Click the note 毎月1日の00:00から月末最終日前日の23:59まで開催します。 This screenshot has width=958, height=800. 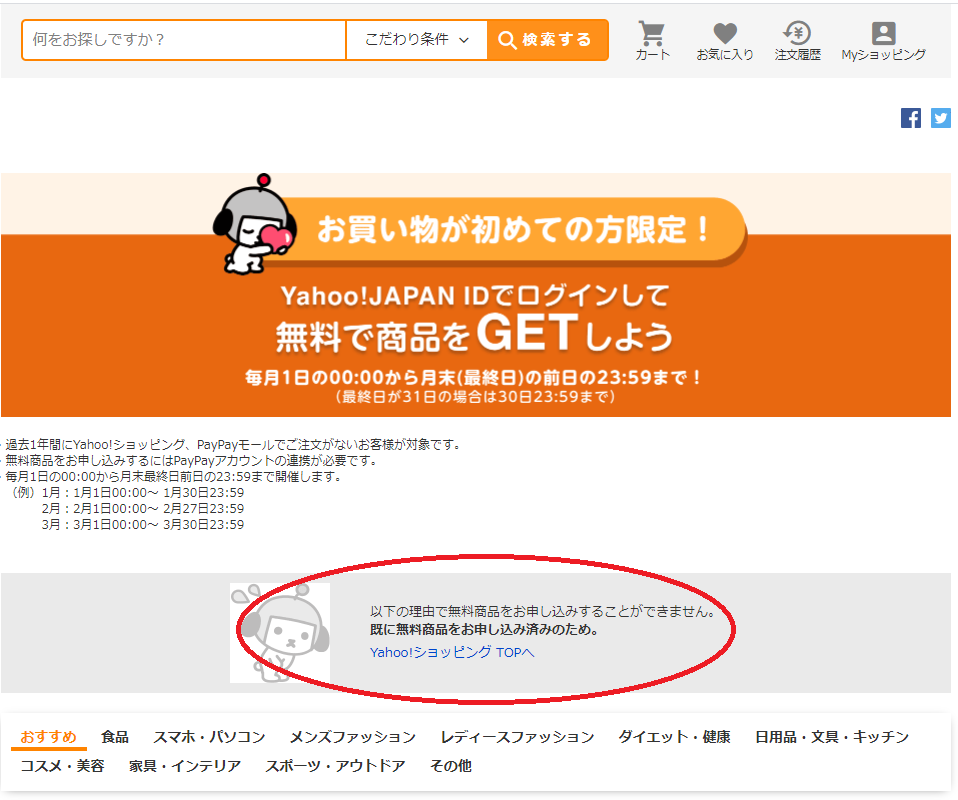174,476
